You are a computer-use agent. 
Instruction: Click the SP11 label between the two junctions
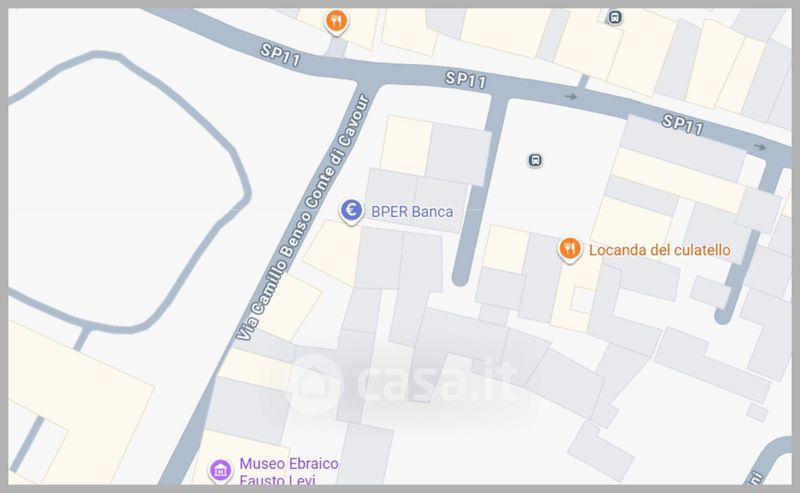[x=465, y=80]
